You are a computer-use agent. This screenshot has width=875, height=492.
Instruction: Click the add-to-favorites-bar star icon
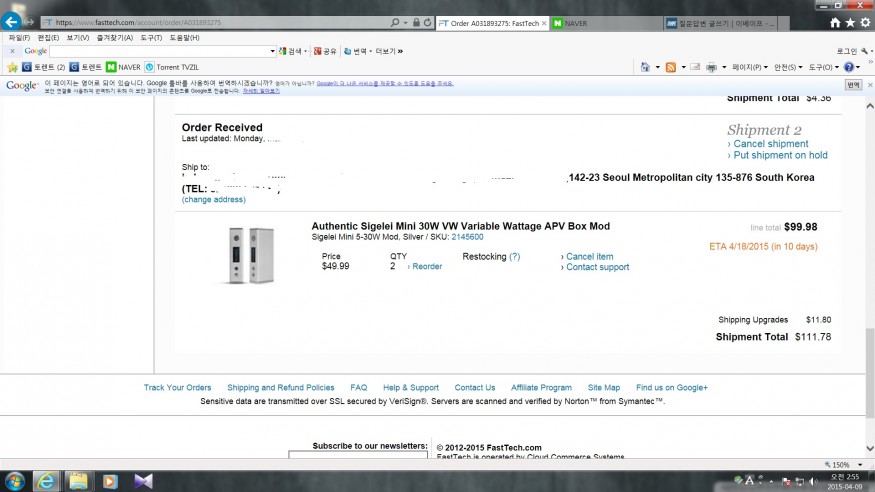point(12,67)
